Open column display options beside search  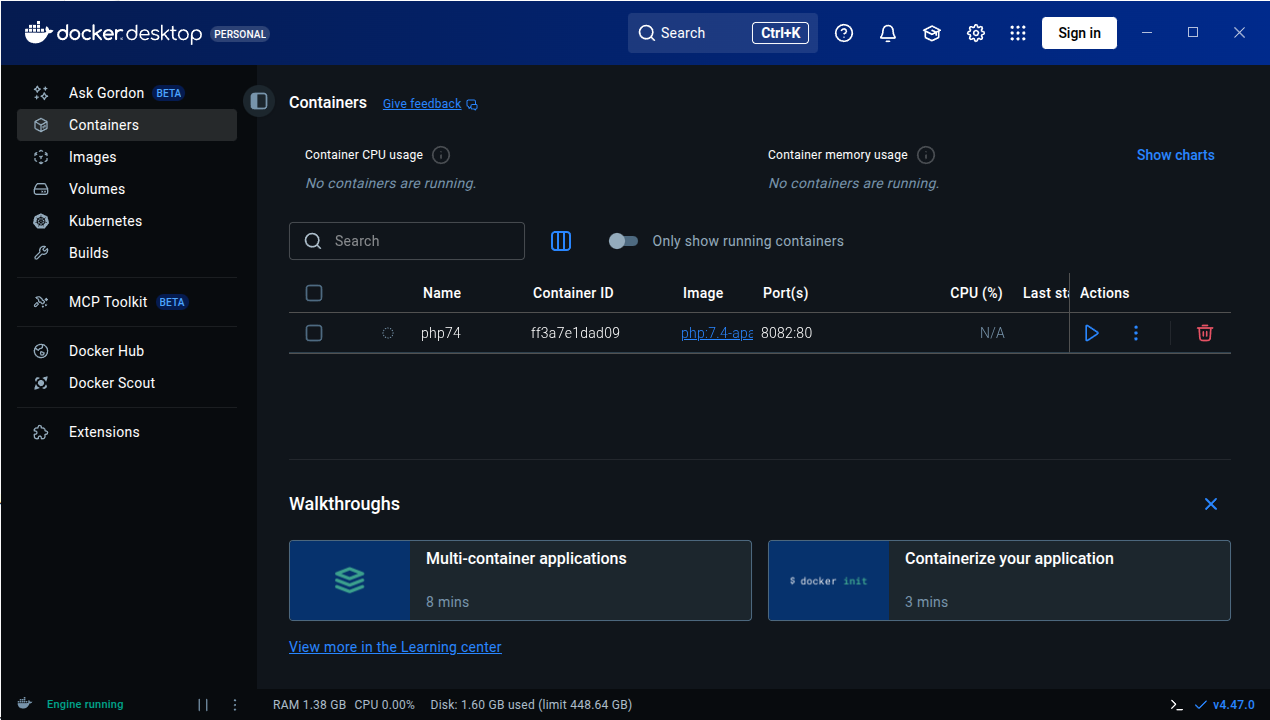pyautogui.click(x=561, y=241)
